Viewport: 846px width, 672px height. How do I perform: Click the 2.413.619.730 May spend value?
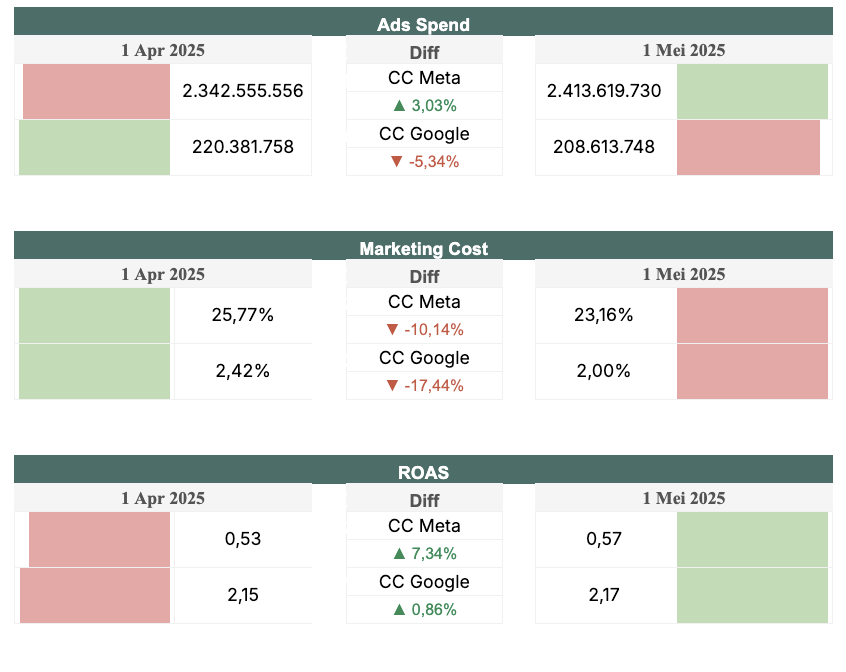[604, 91]
